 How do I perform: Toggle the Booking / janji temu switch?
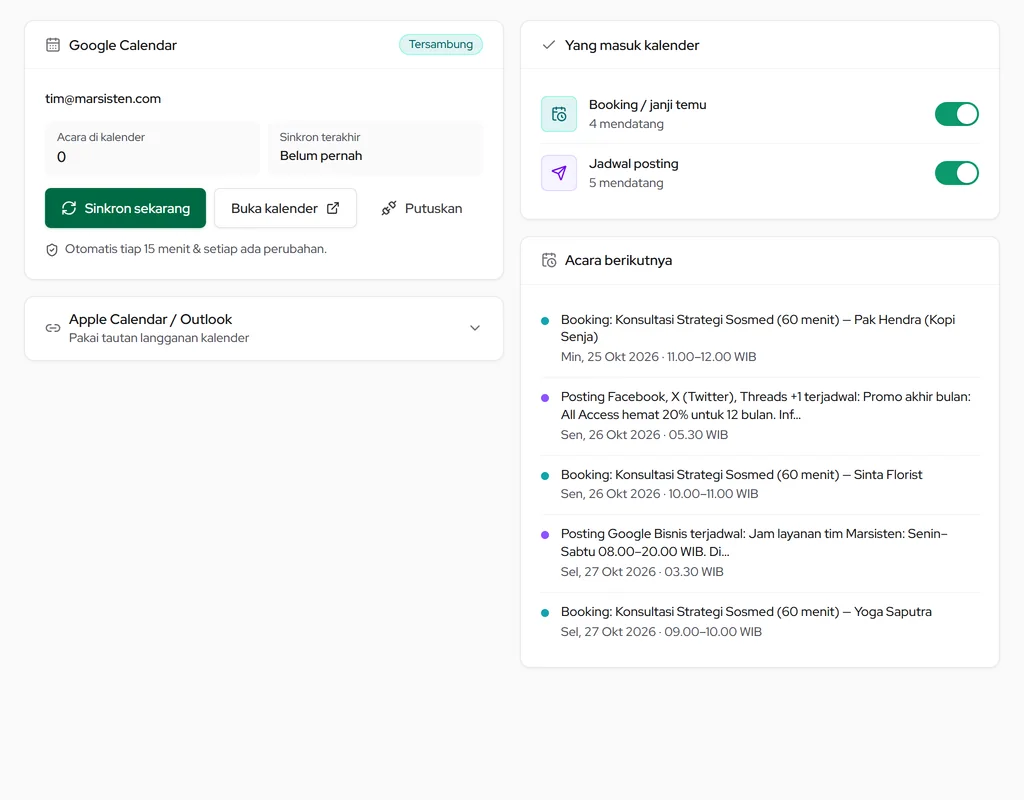tap(957, 114)
